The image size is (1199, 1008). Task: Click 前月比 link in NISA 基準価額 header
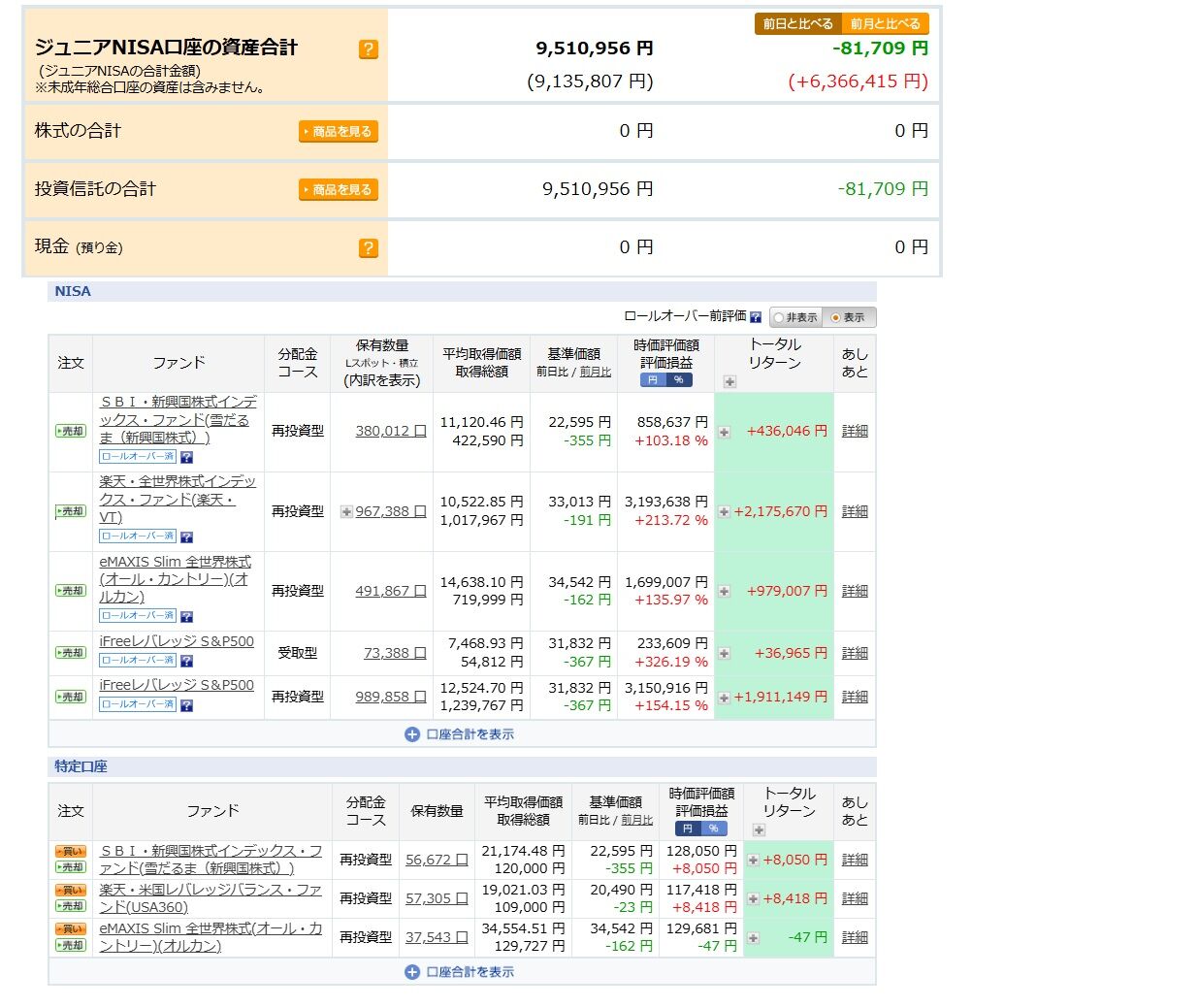596,372
